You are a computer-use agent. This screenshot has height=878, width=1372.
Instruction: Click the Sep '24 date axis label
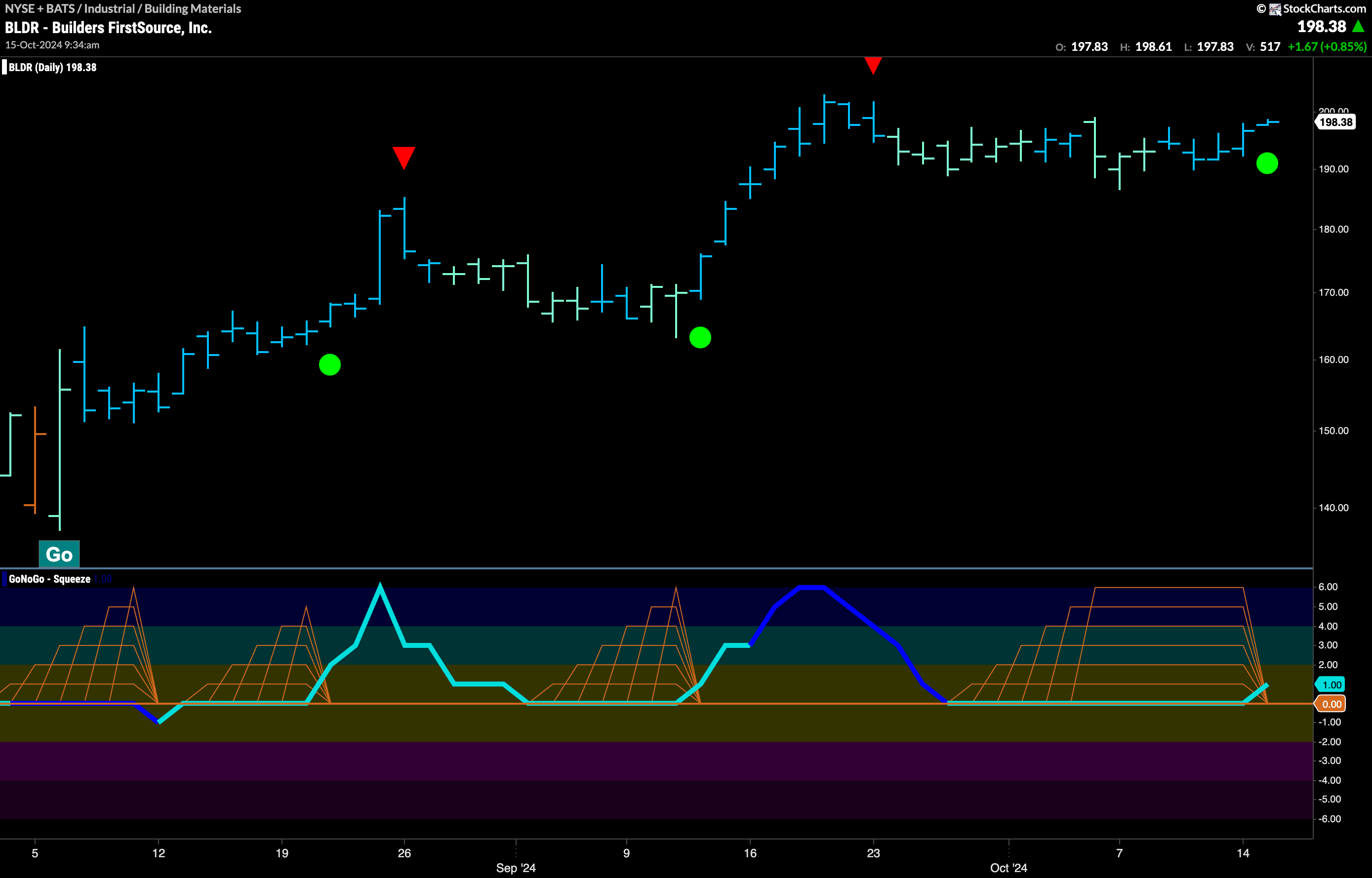click(516, 868)
